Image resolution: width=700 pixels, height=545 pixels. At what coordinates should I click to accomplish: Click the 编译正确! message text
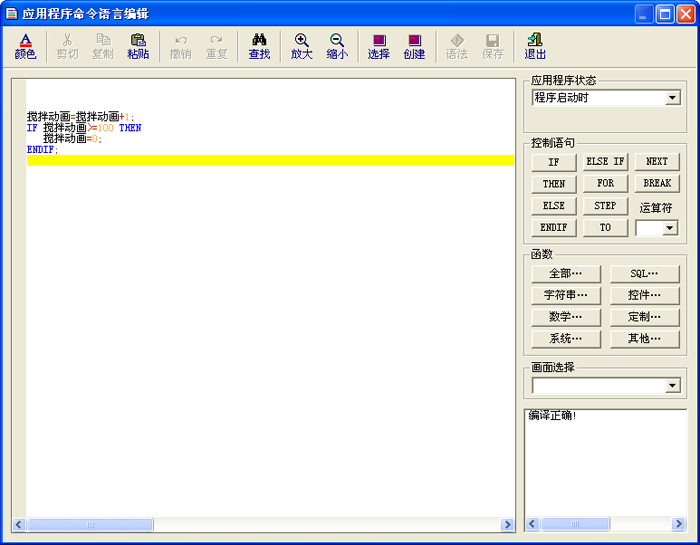tap(552, 416)
